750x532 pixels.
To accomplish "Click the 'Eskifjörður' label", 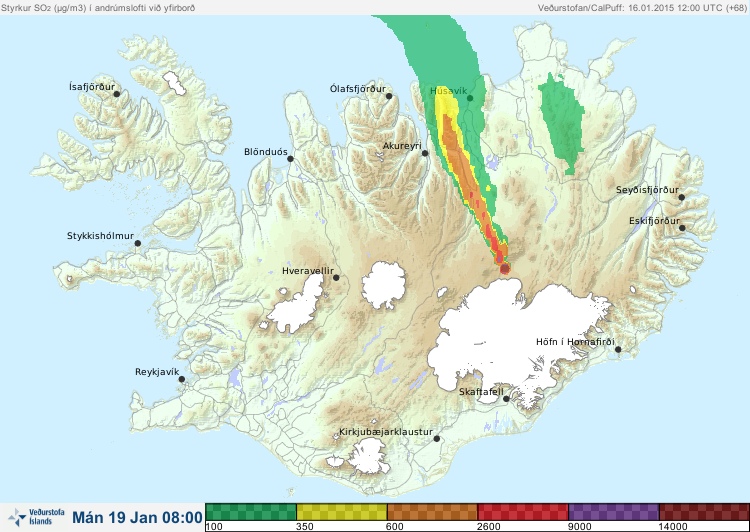I will click(x=654, y=221).
